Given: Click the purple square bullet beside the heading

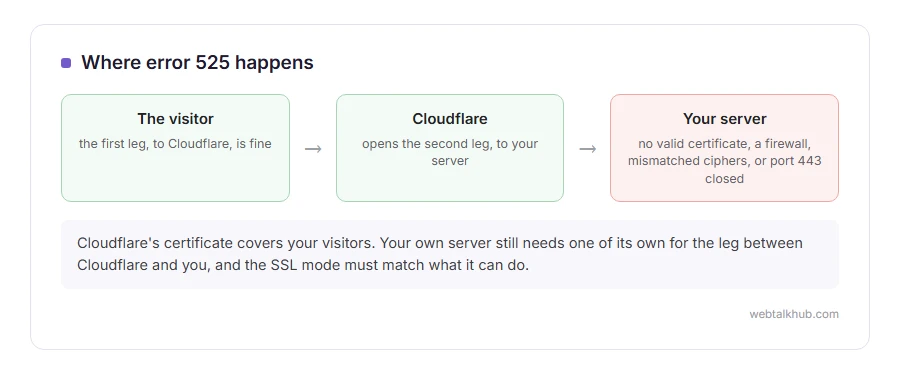Looking at the screenshot, I should coord(66,63).
